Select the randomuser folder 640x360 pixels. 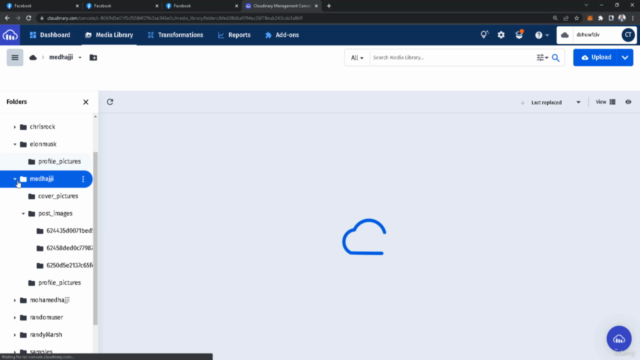46,318
